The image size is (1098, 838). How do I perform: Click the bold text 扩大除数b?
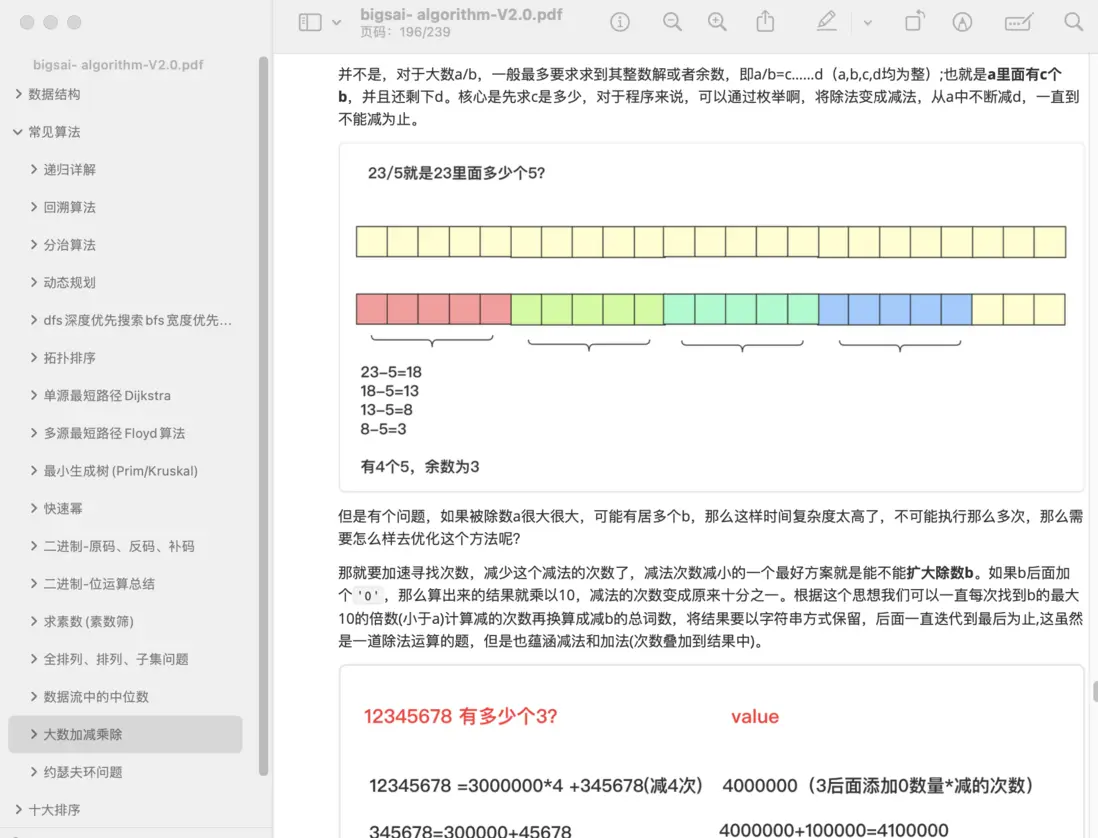click(940, 573)
